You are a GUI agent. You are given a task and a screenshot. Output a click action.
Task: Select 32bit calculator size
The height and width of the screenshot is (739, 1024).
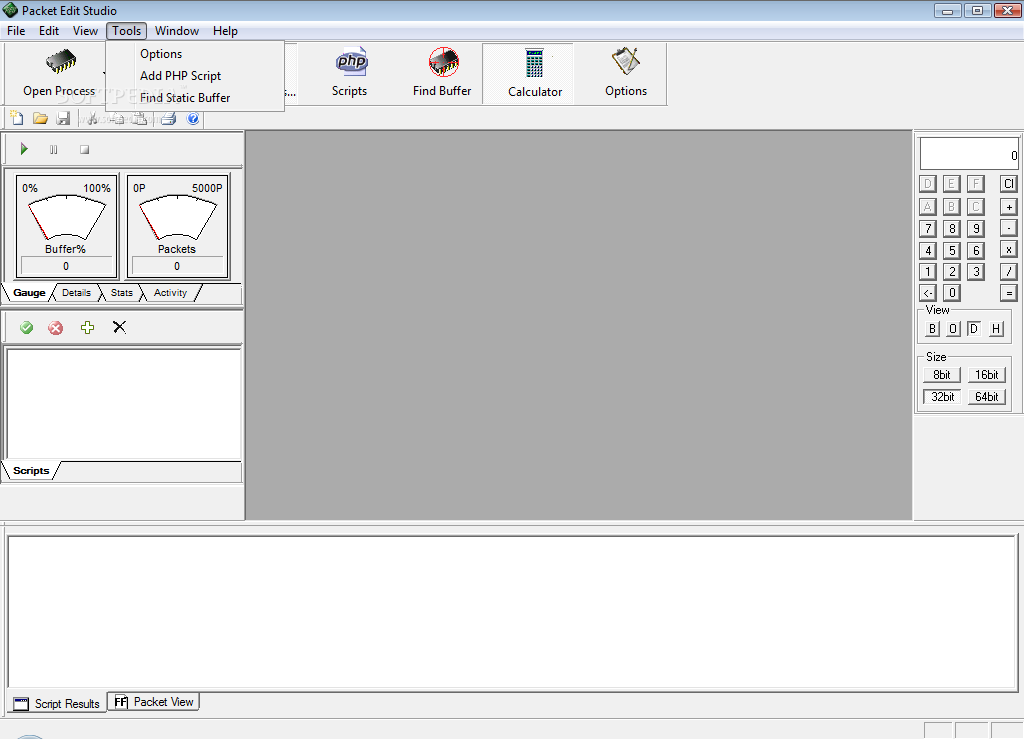click(x=942, y=396)
